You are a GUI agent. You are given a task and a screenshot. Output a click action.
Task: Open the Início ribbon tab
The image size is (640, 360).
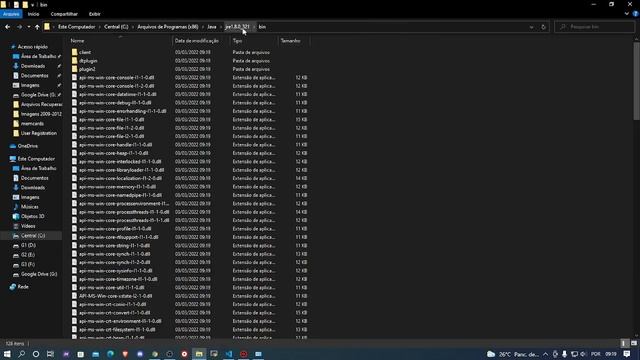coord(33,14)
